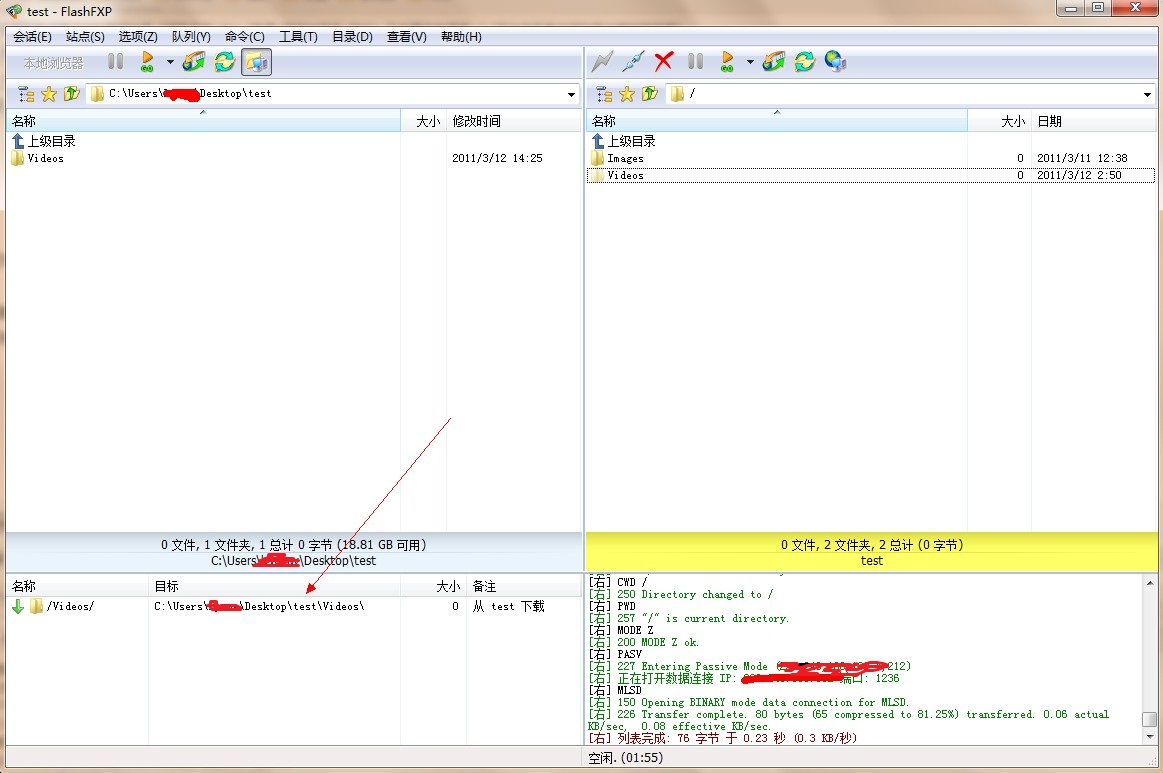Open the 站点(S) menu
1163x773 pixels.
(85, 37)
